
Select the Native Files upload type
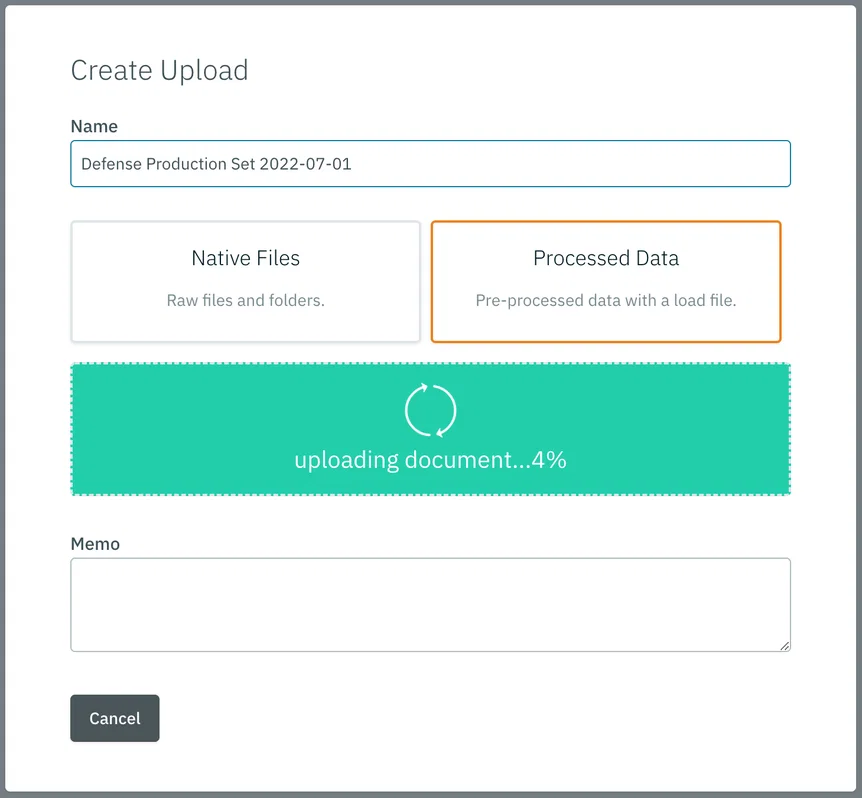pyautogui.click(x=246, y=281)
